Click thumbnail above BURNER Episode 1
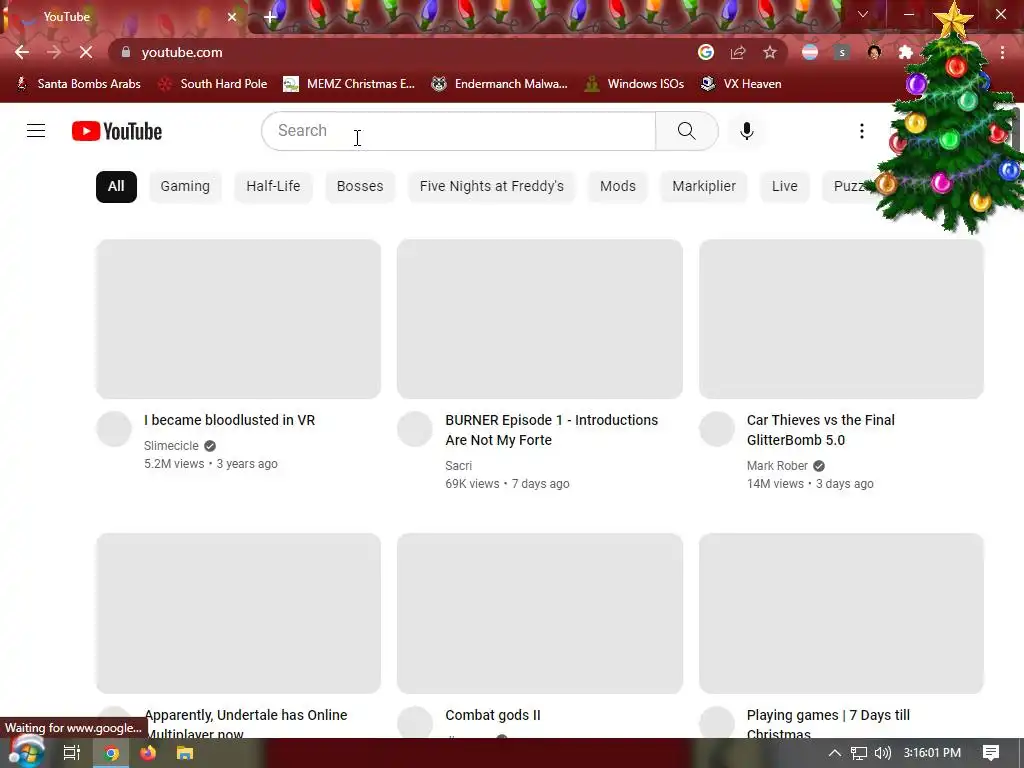The width and height of the screenshot is (1024, 768). (540, 319)
